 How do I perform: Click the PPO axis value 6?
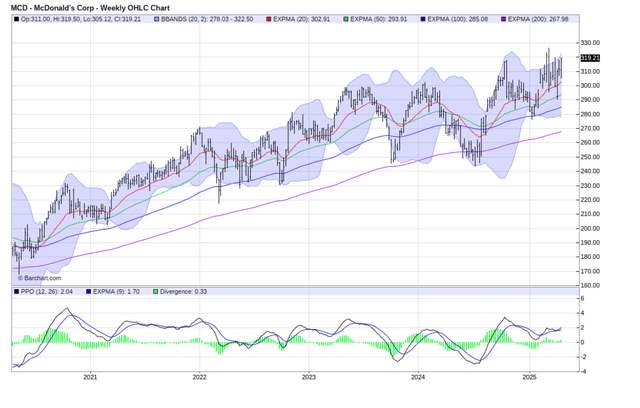coord(582,299)
